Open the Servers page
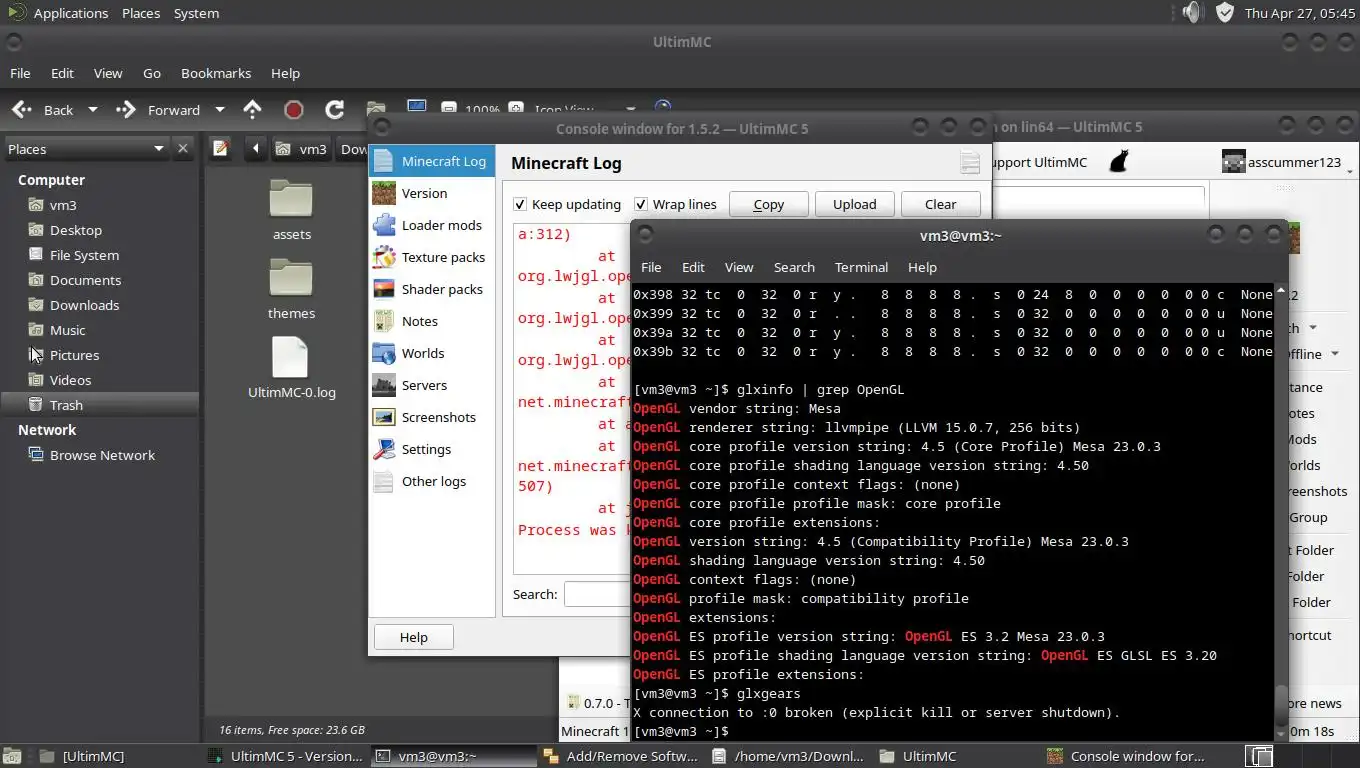The image size is (1360, 768). [432, 385]
